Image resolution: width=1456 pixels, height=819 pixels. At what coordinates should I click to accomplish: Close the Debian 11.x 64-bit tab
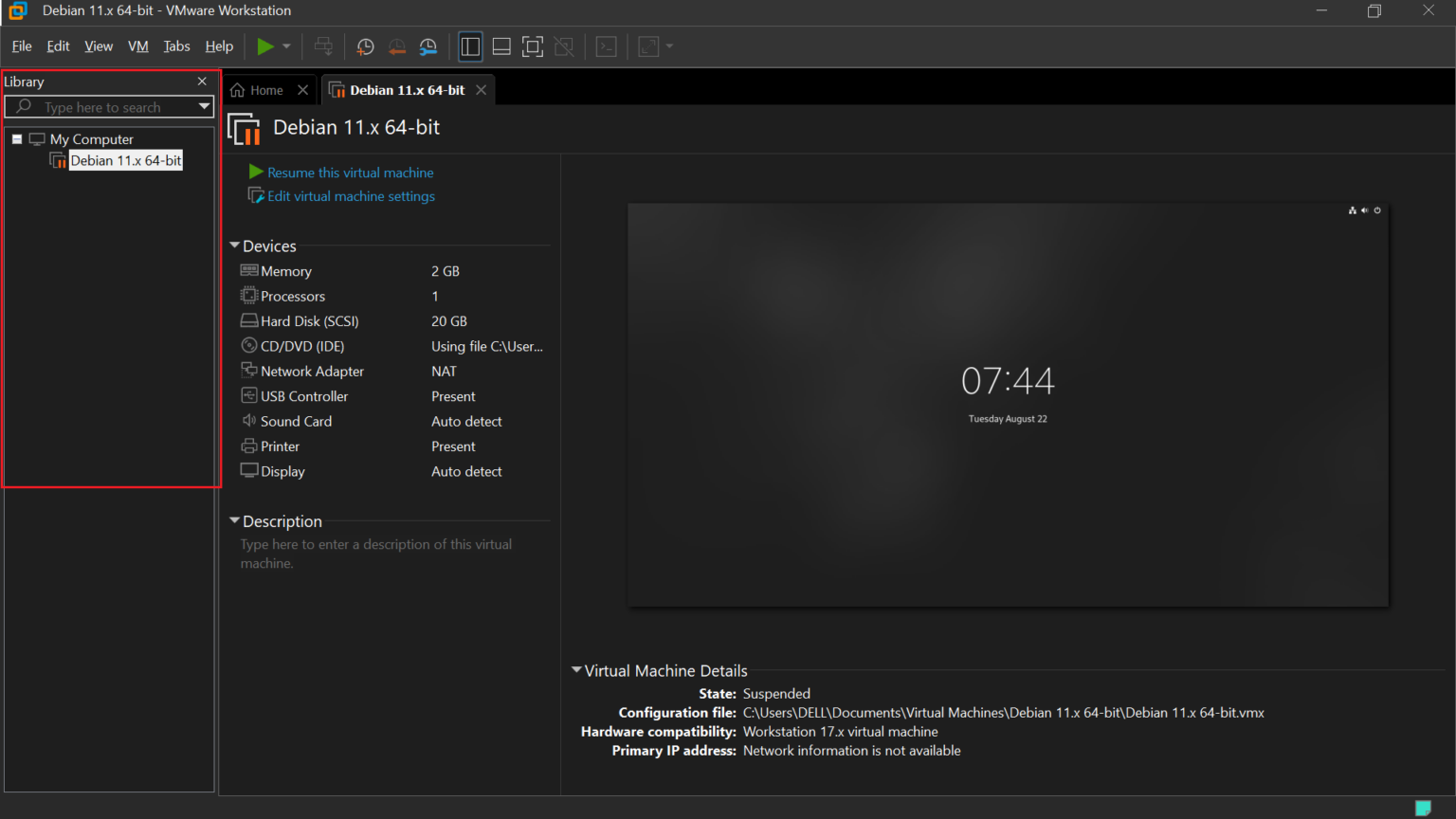[482, 90]
